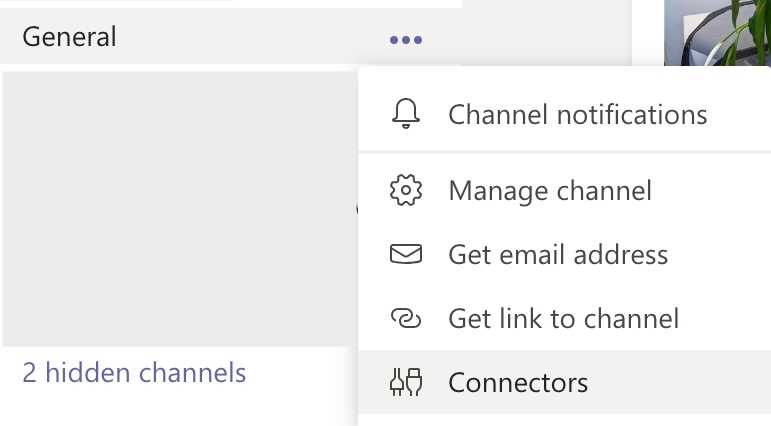The height and width of the screenshot is (426, 771).
Task: Show the 2 hidden channels
Action: pos(134,372)
